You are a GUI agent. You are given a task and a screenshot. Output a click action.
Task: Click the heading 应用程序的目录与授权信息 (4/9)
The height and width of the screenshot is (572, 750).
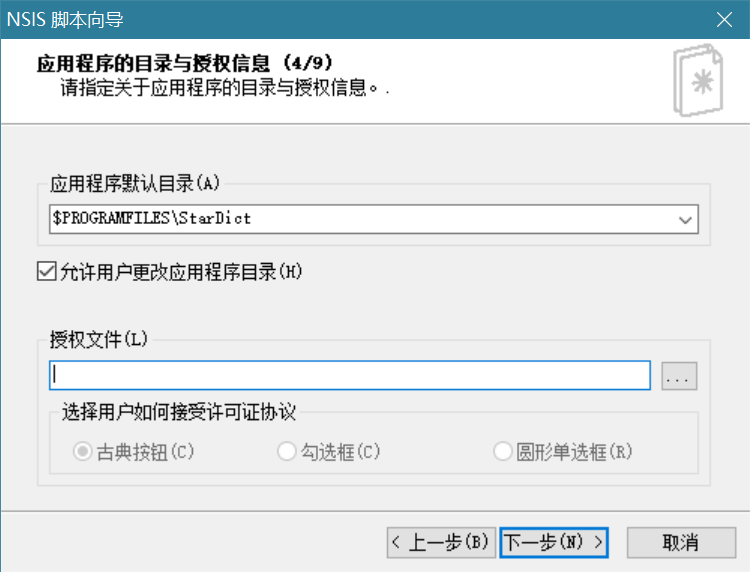(x=184, y=65)
